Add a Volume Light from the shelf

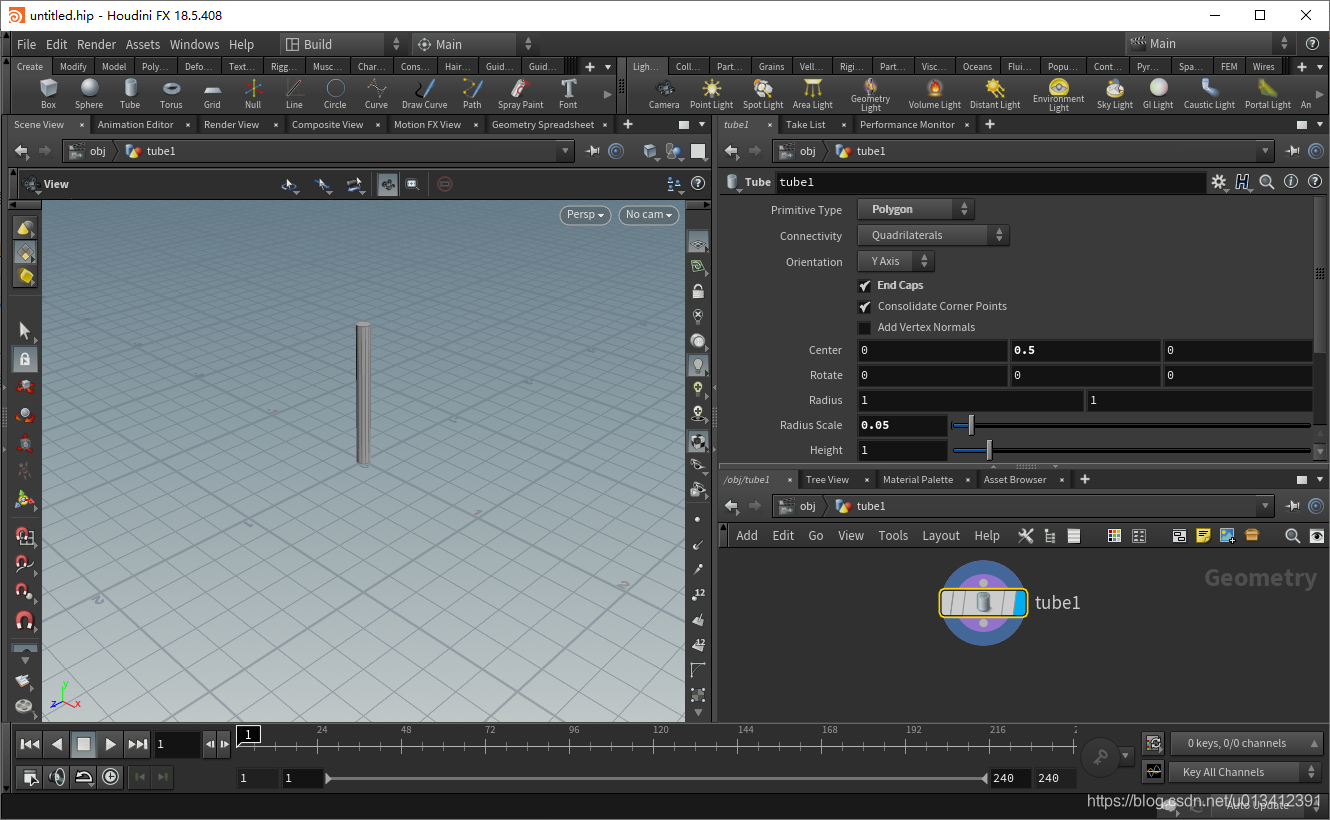pyautogui.click(x=935, y=94)
